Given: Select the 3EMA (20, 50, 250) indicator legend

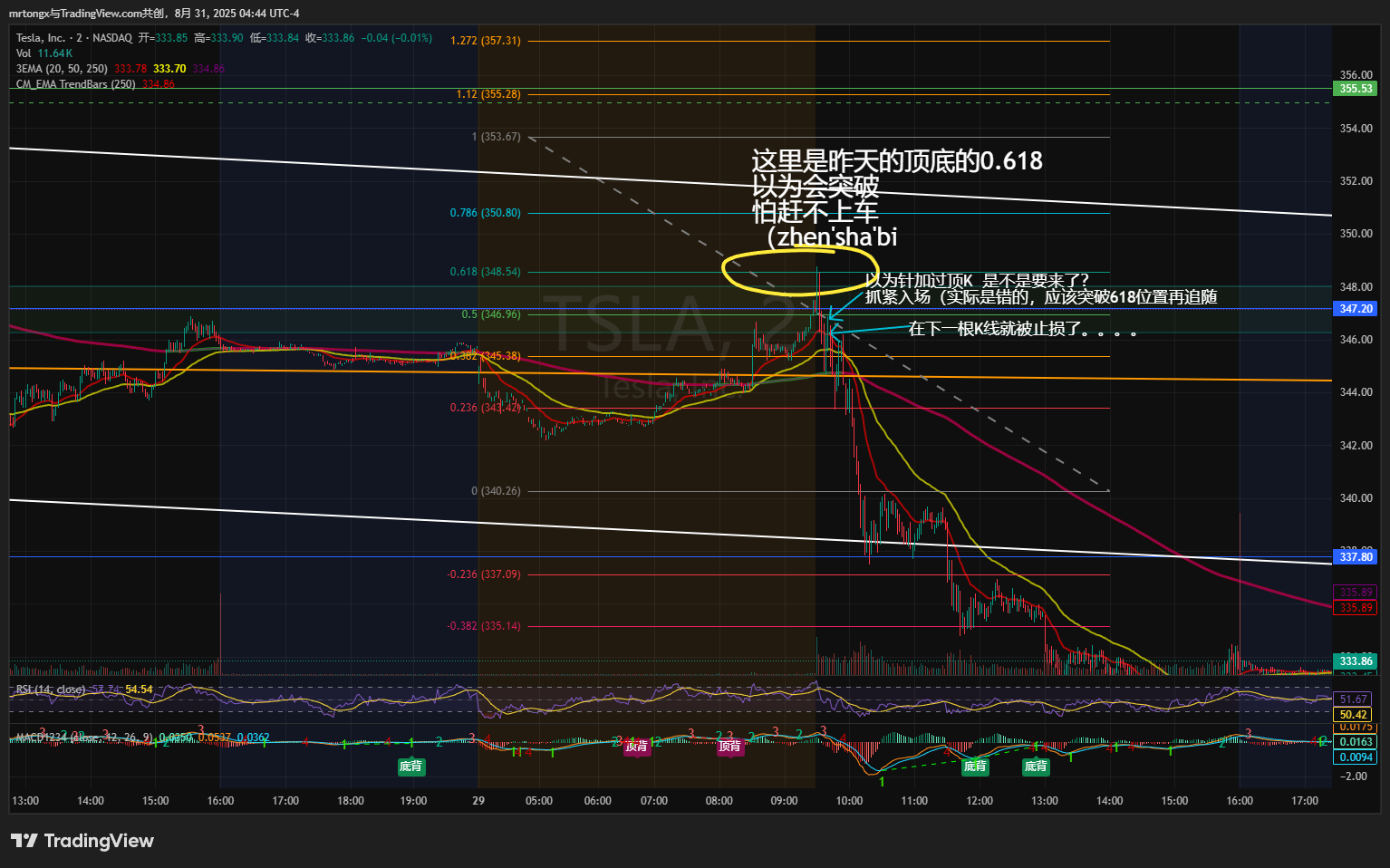Looking at the screenshot, I should point(62,69).
